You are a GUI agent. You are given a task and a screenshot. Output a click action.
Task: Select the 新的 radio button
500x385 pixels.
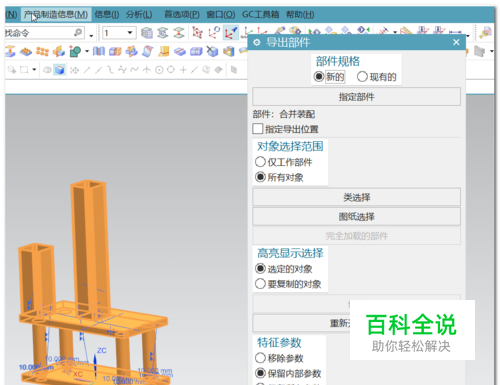319,77
